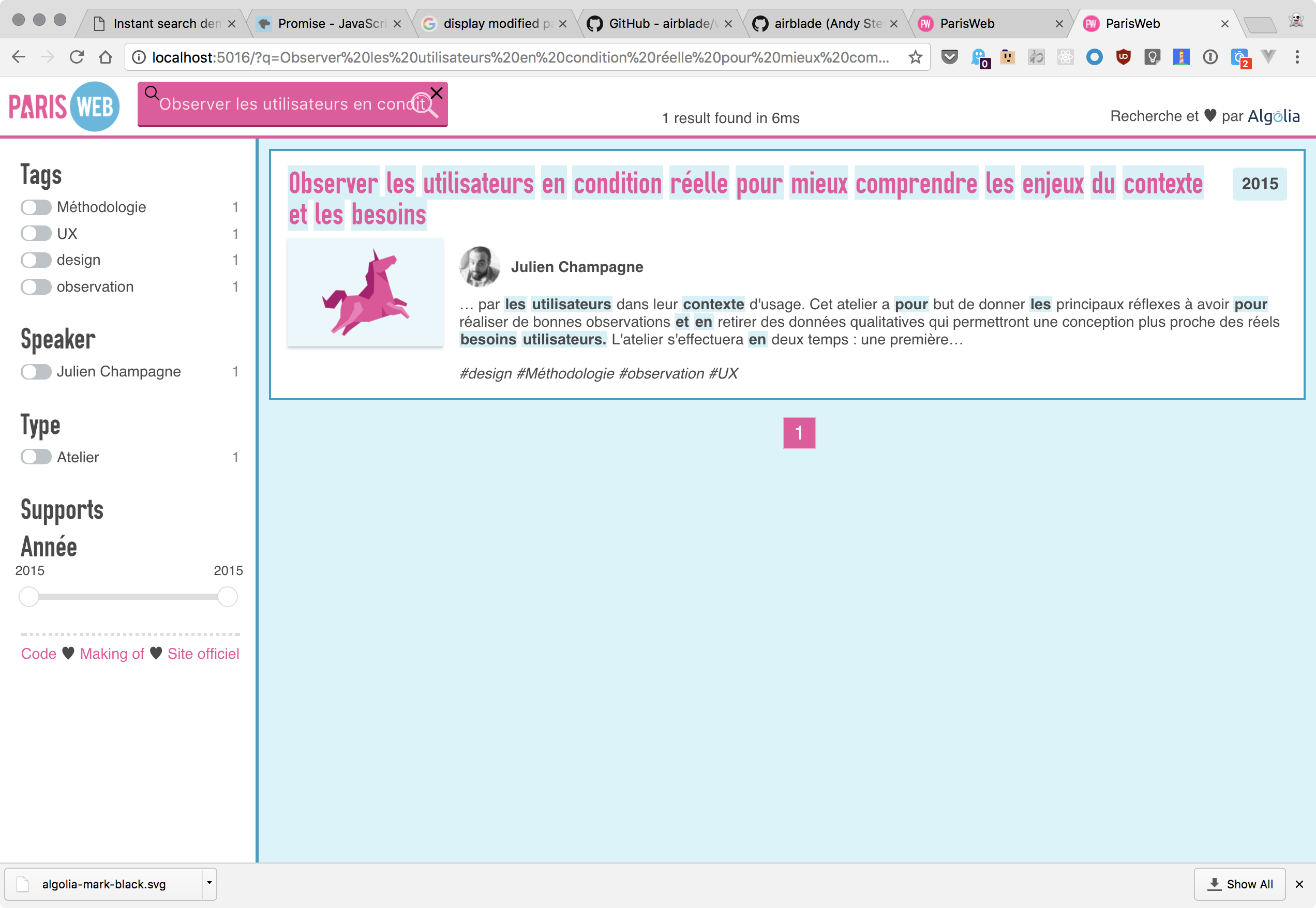The image size is (1316, 908).
Task: Open the Chrome three-dot menu
Action: point(1297,57)
